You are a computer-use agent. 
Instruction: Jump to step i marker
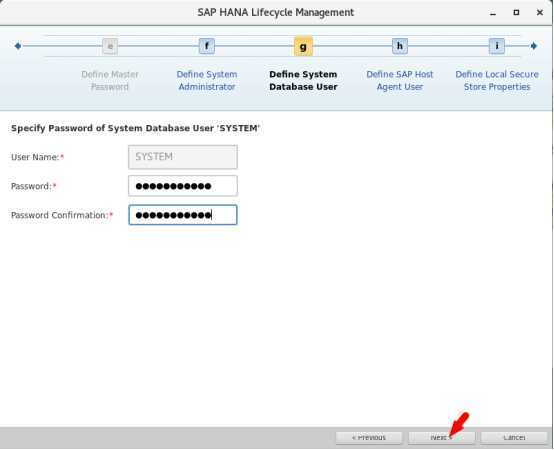(497, 46)
